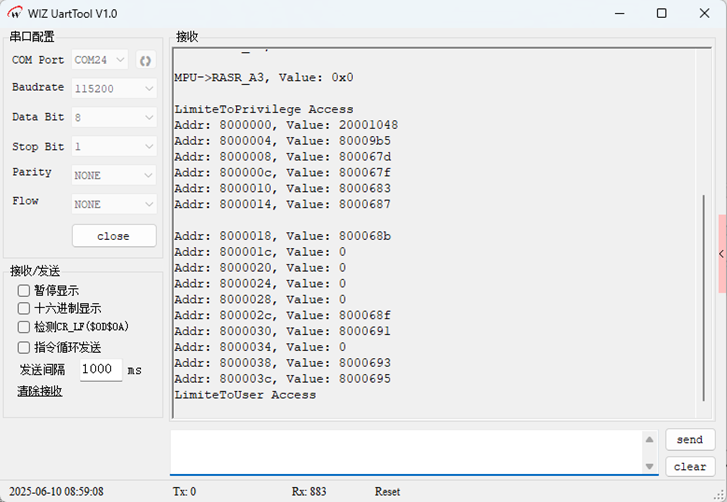The image size is (727, 502).
Task: Open the COM Port dropdown
Action: 100,60
